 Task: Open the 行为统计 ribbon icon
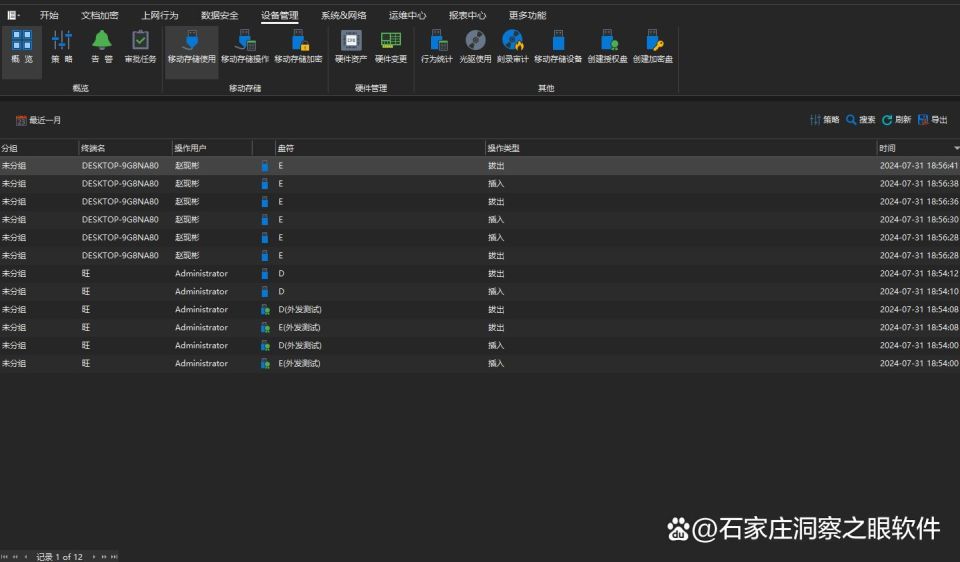[437, 47]
